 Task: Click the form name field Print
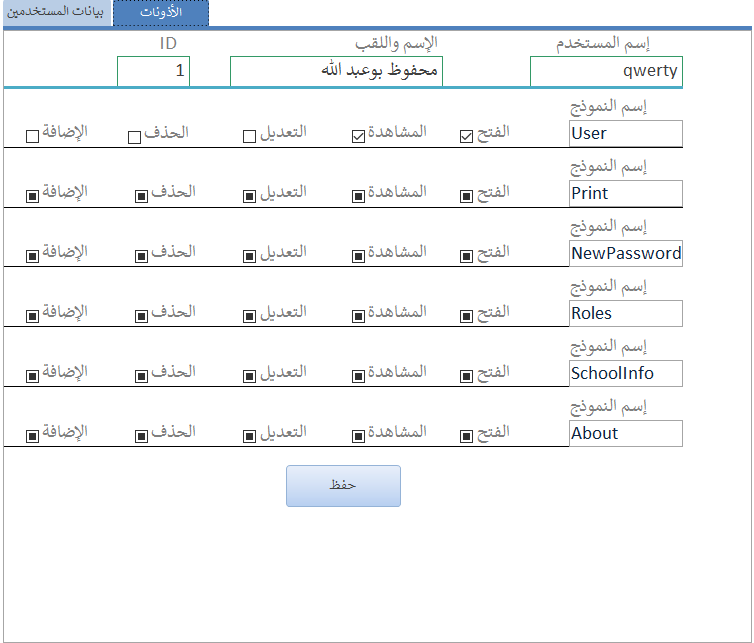point(626,194)
